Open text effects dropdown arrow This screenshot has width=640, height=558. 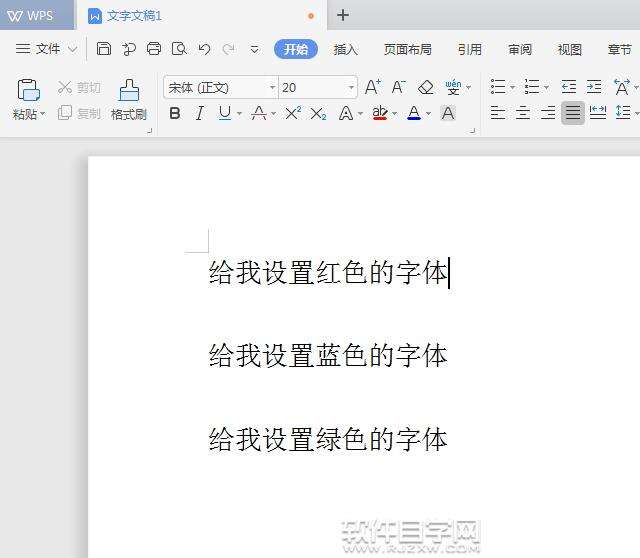pos(360,113)
